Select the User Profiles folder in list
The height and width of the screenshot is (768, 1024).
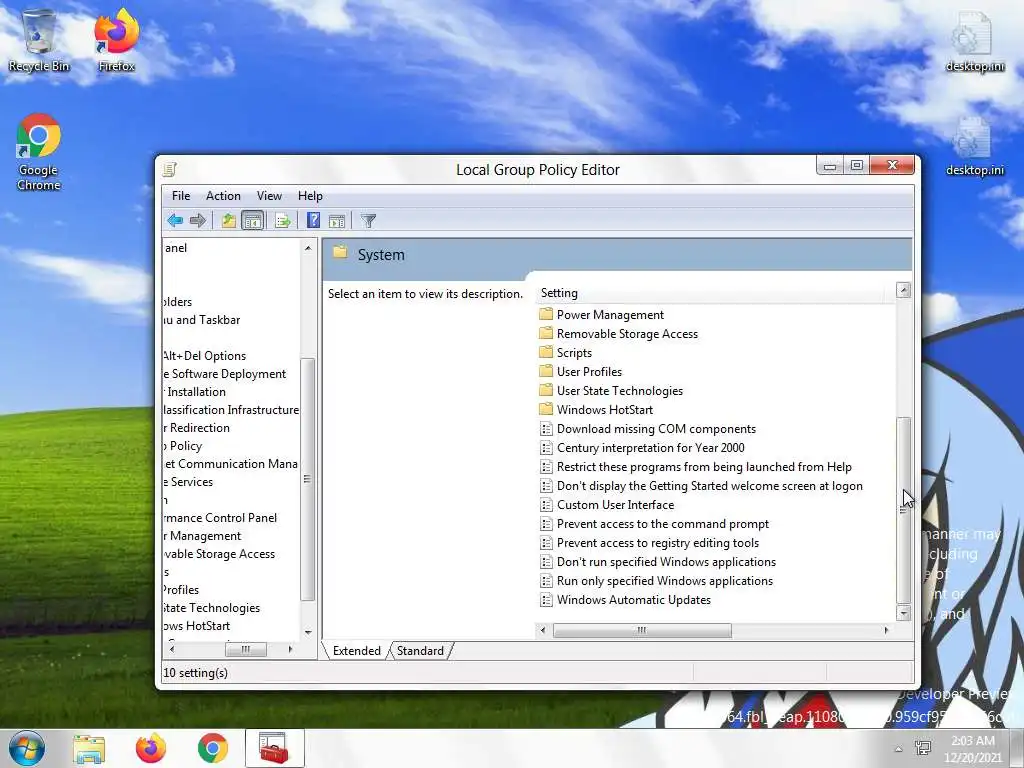(581, 372)
